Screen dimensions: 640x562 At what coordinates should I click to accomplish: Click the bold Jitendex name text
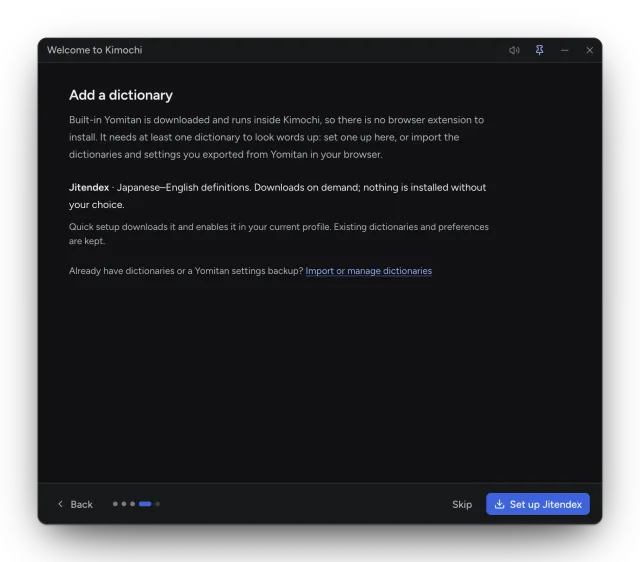point(89,187)
